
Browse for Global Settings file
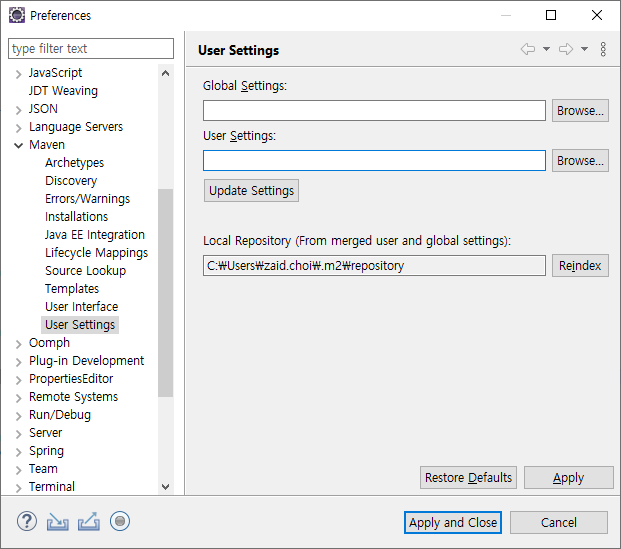[x=580, y=111]
